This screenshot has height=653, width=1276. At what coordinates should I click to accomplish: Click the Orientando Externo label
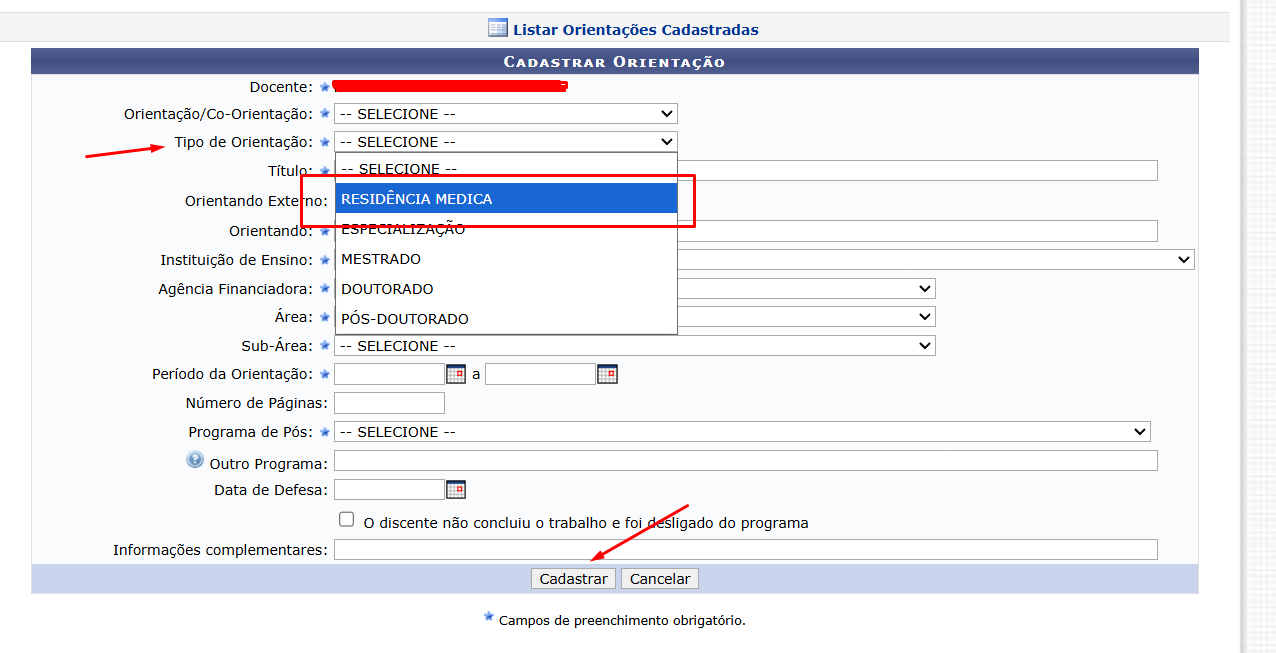pos(256,201)
